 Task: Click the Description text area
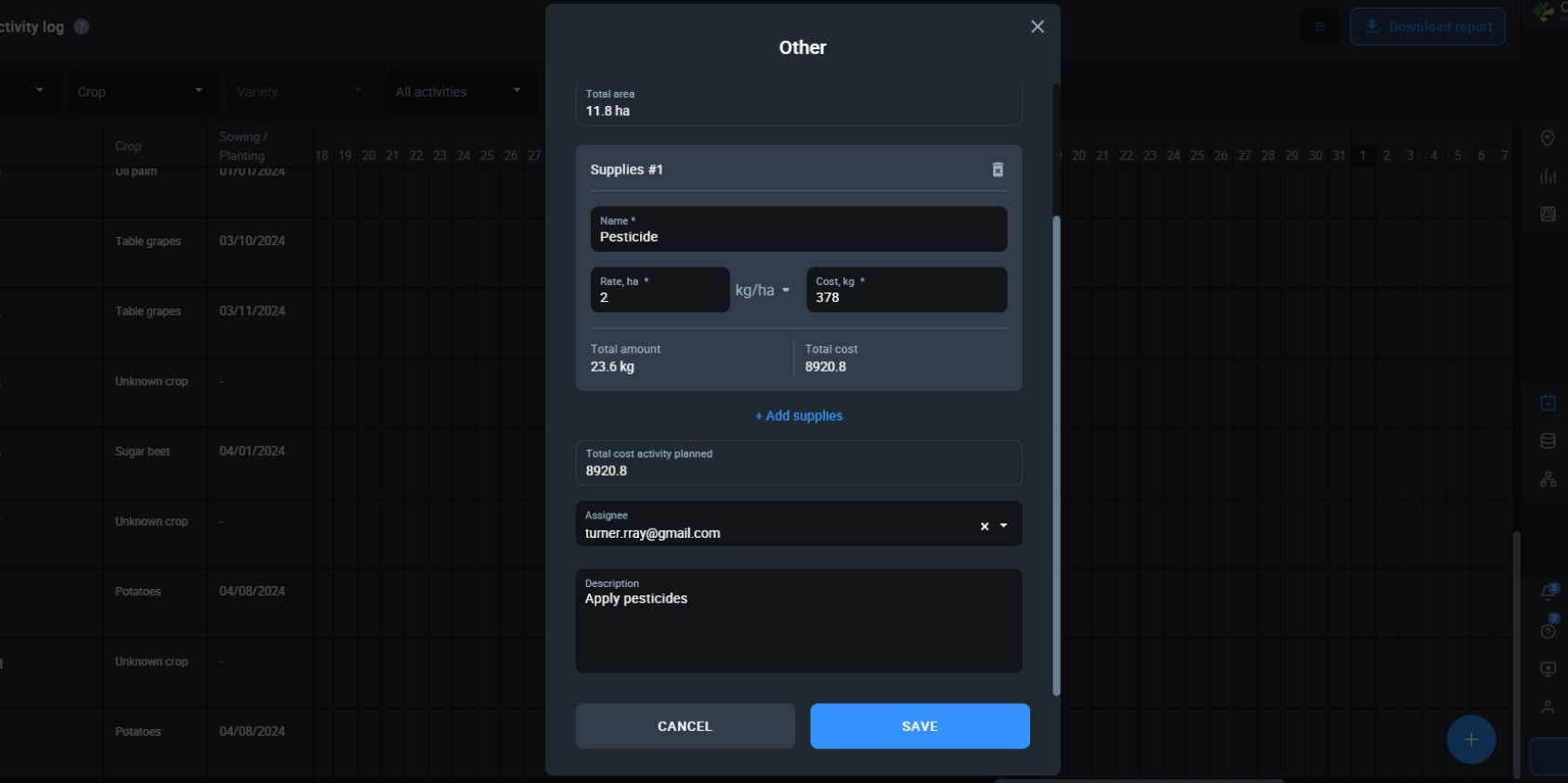pyautogui.click(x=799, y=621)
